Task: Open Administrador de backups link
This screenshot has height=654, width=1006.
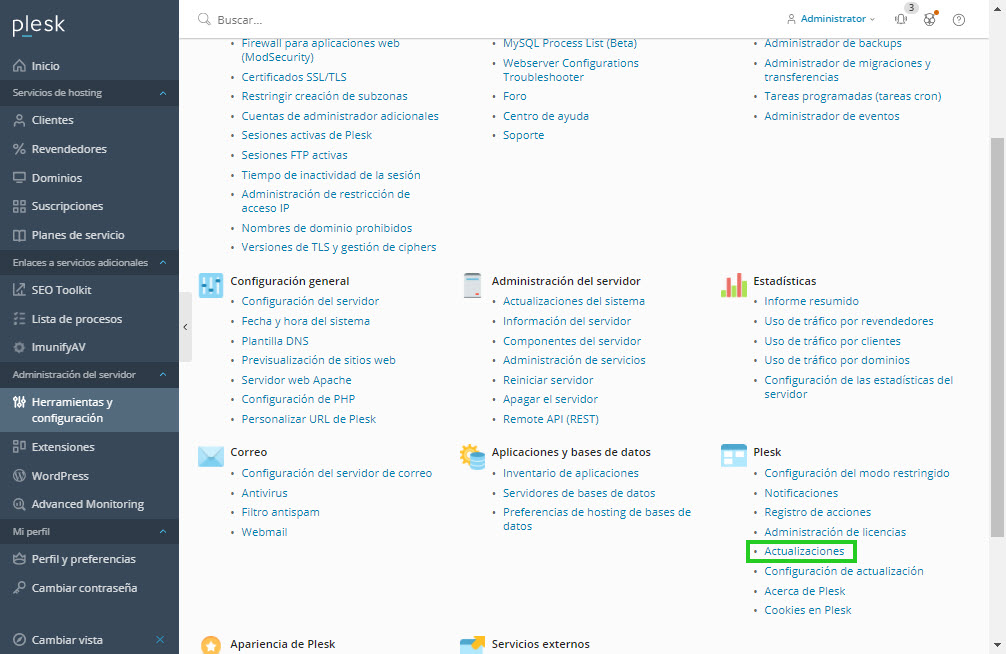Action: click(833, 43)
